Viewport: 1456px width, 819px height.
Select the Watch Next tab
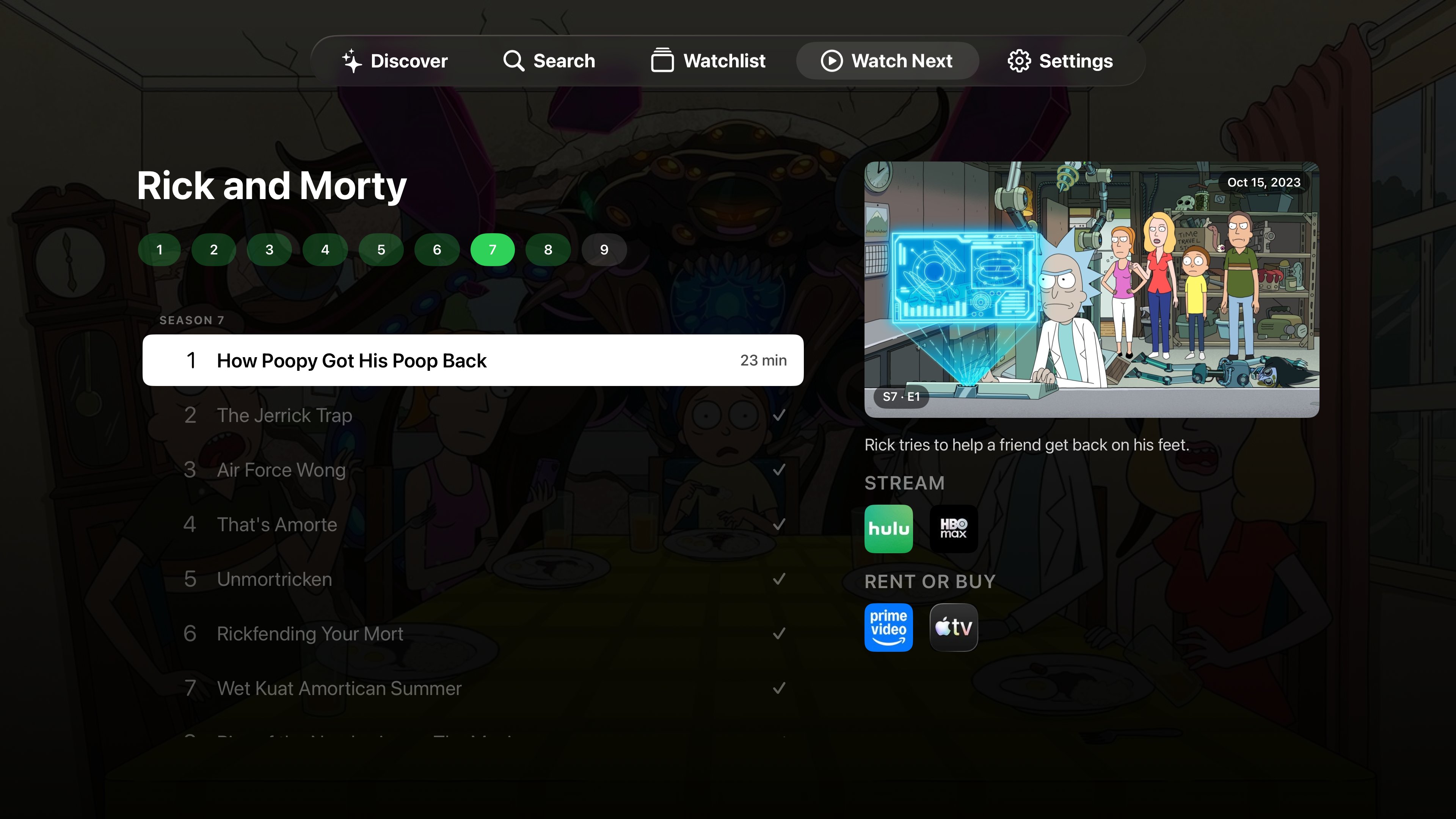click(887, 61)
